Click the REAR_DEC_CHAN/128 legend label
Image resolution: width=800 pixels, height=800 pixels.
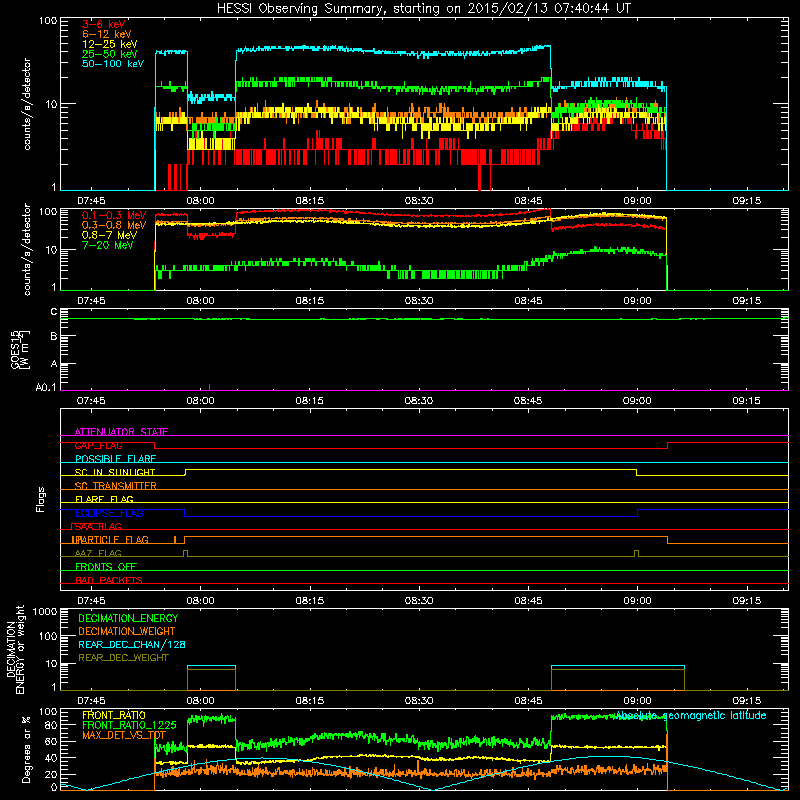coord(132,645)
